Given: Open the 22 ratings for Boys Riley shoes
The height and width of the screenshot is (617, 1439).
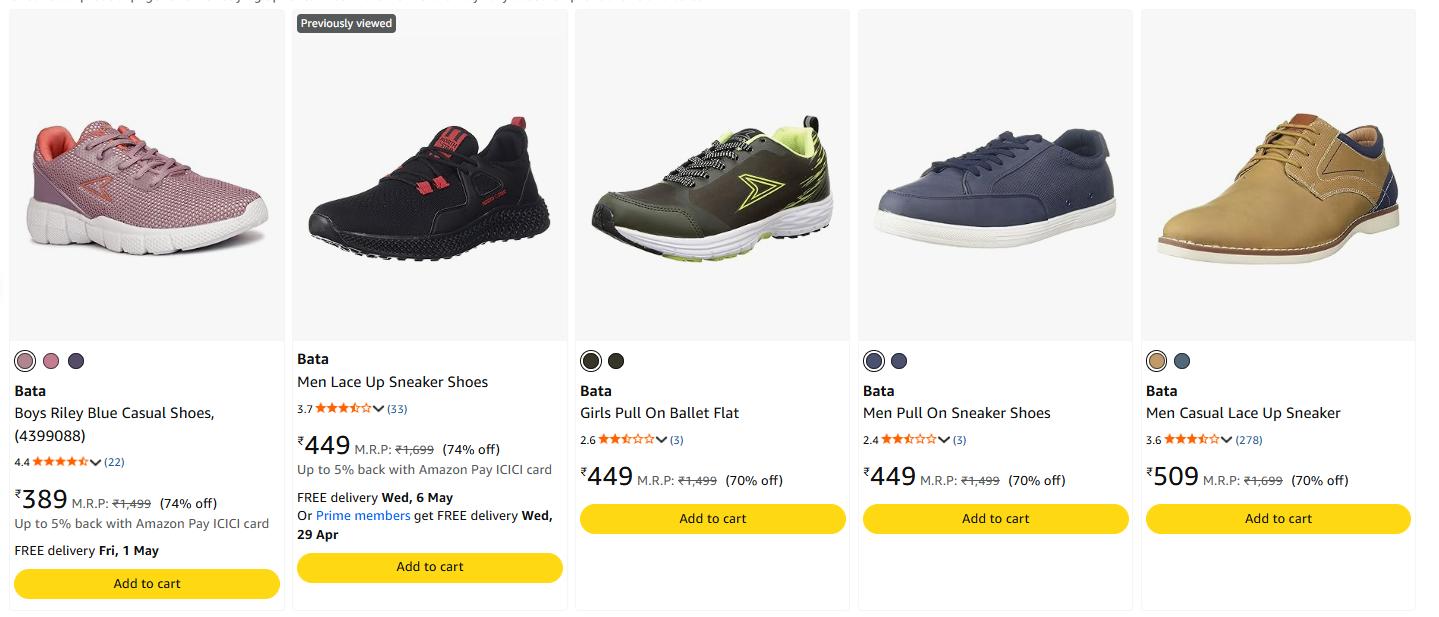Looking at the screenshot, I should coord(114,462).
